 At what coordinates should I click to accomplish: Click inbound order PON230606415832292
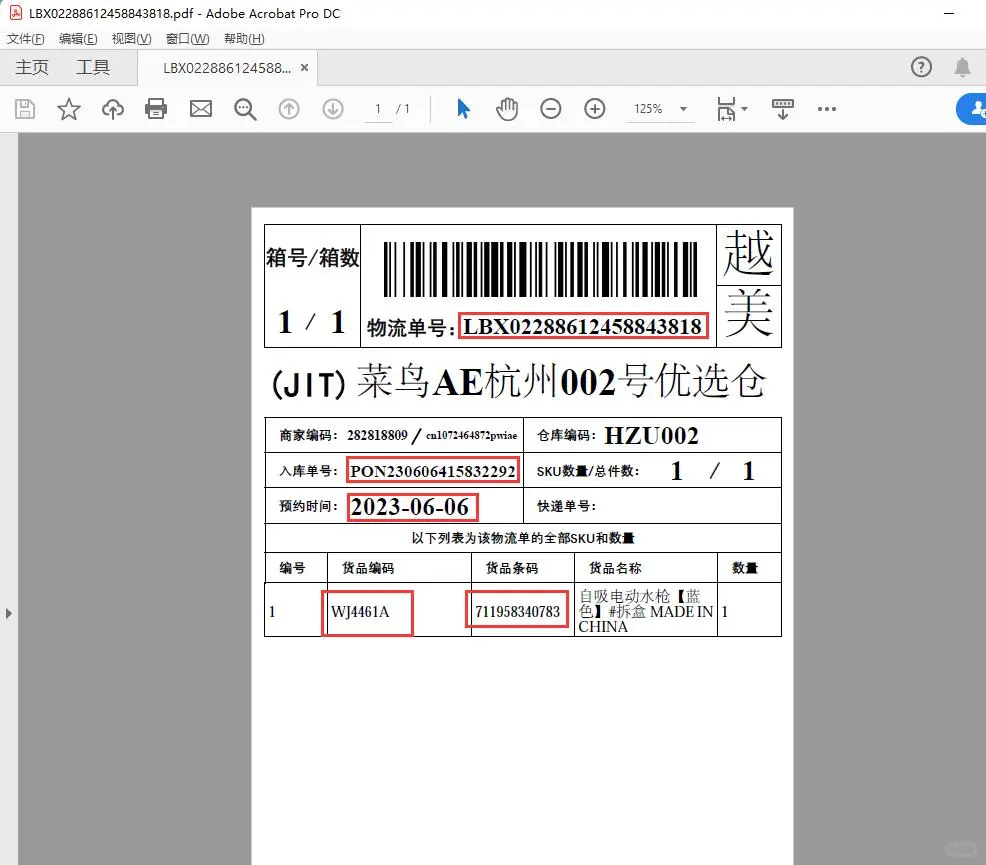[x=433, y=471]
